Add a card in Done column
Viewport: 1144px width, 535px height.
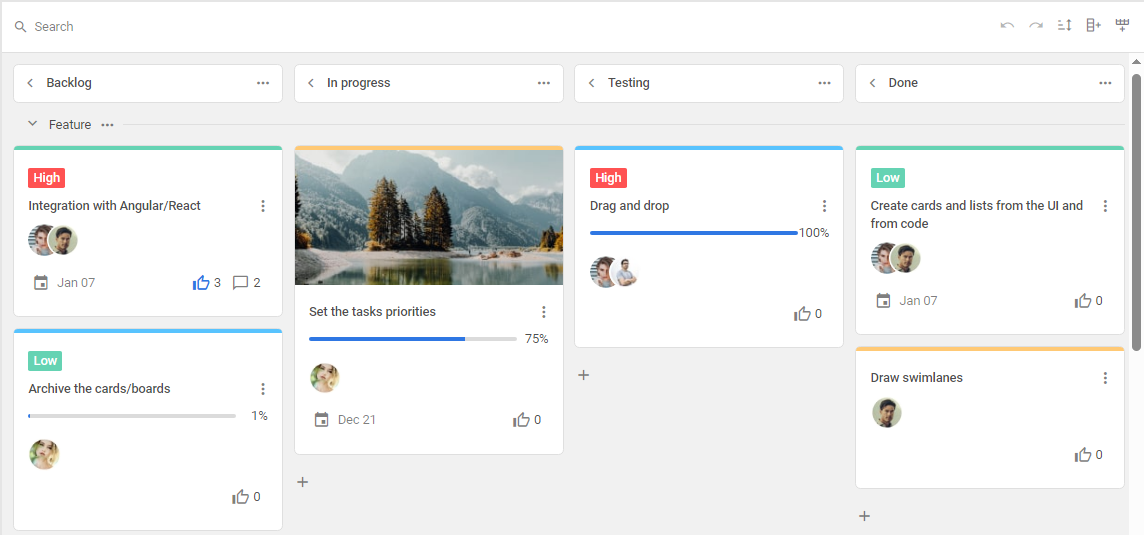coord(865,516)
